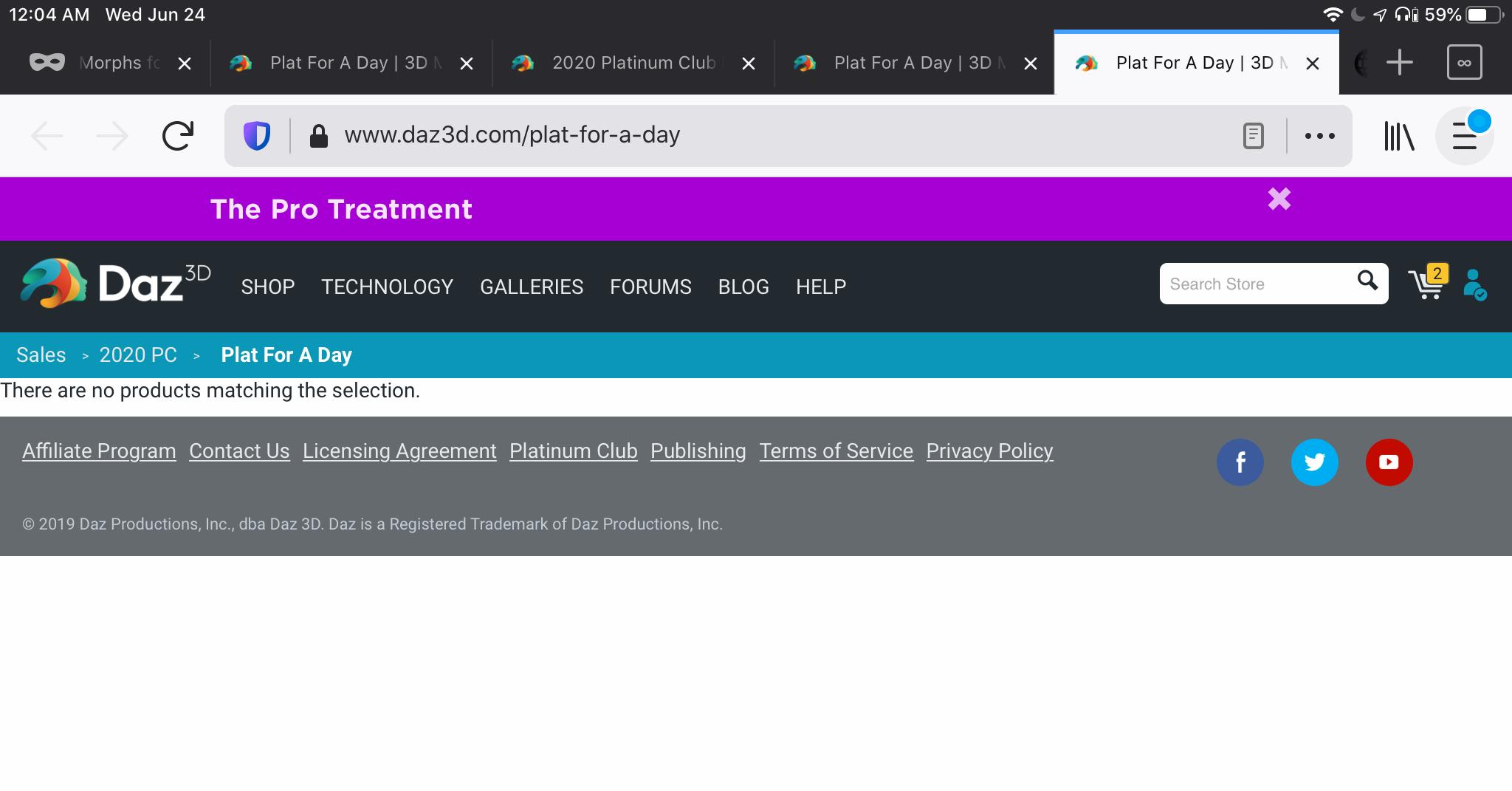
Task: Focus the Search Store field
Action: 1255,284
